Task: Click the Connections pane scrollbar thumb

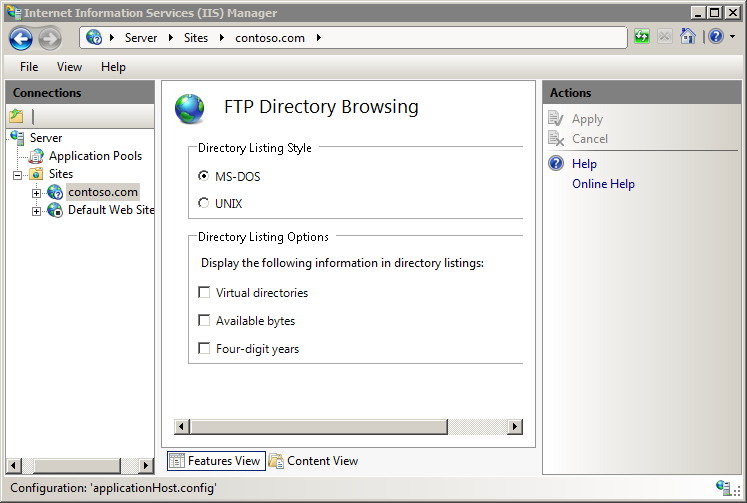Action: tap(77, 465)
